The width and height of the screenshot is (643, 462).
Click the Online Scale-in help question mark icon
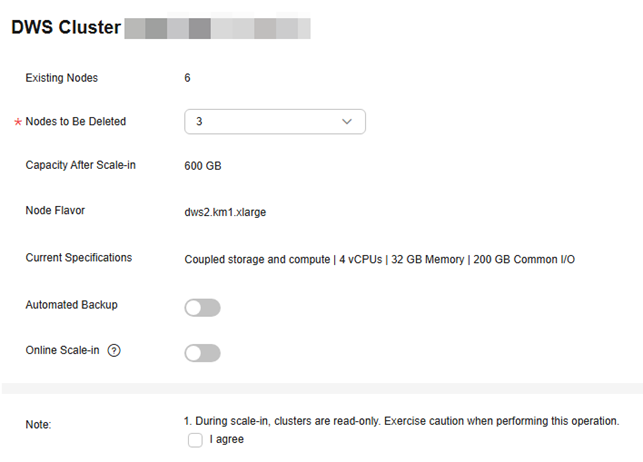tap(114, 350)
